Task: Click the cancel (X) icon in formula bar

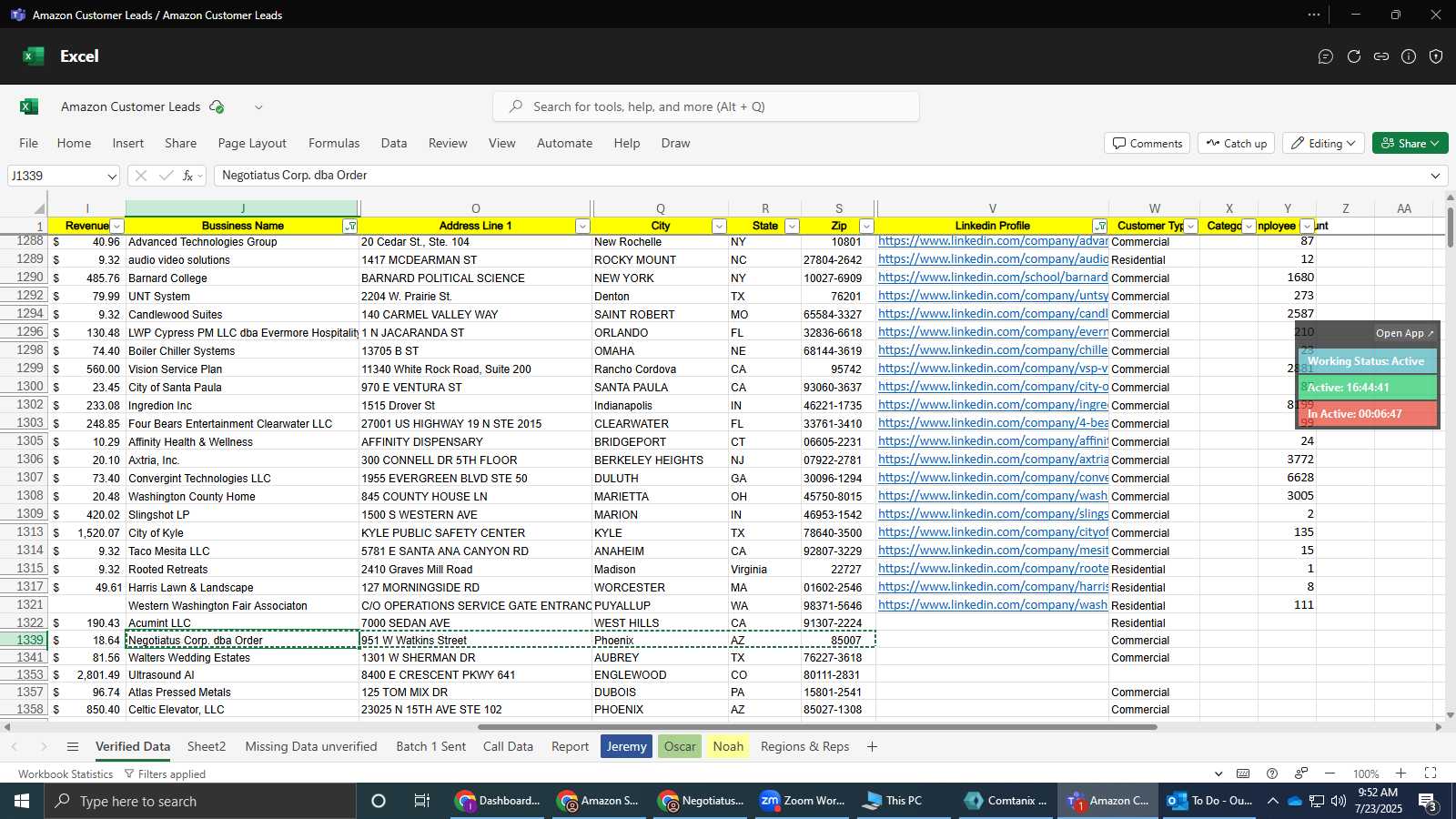Action: pos(140,176)
